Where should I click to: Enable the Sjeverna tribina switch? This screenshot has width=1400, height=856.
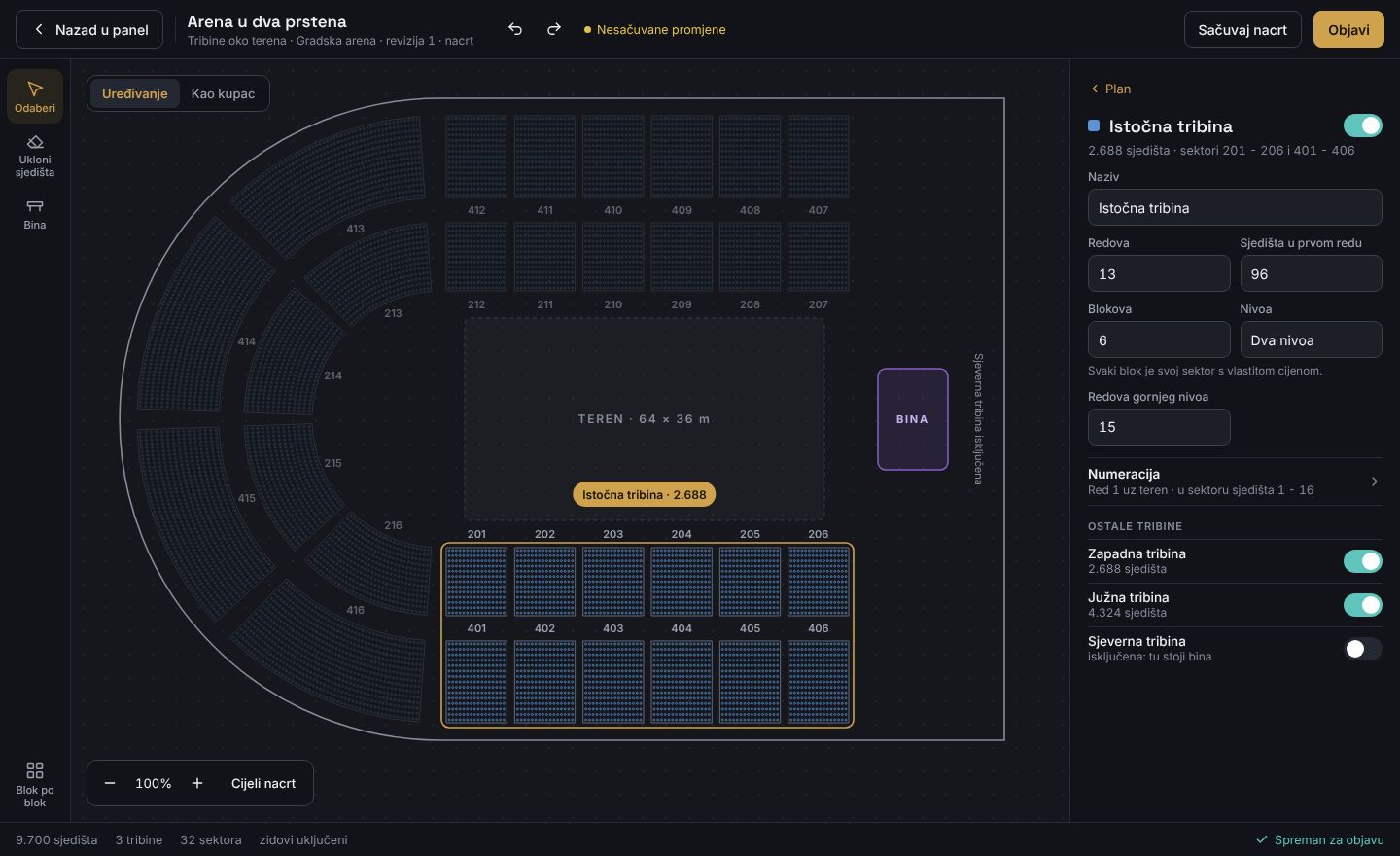(1362, 649)
